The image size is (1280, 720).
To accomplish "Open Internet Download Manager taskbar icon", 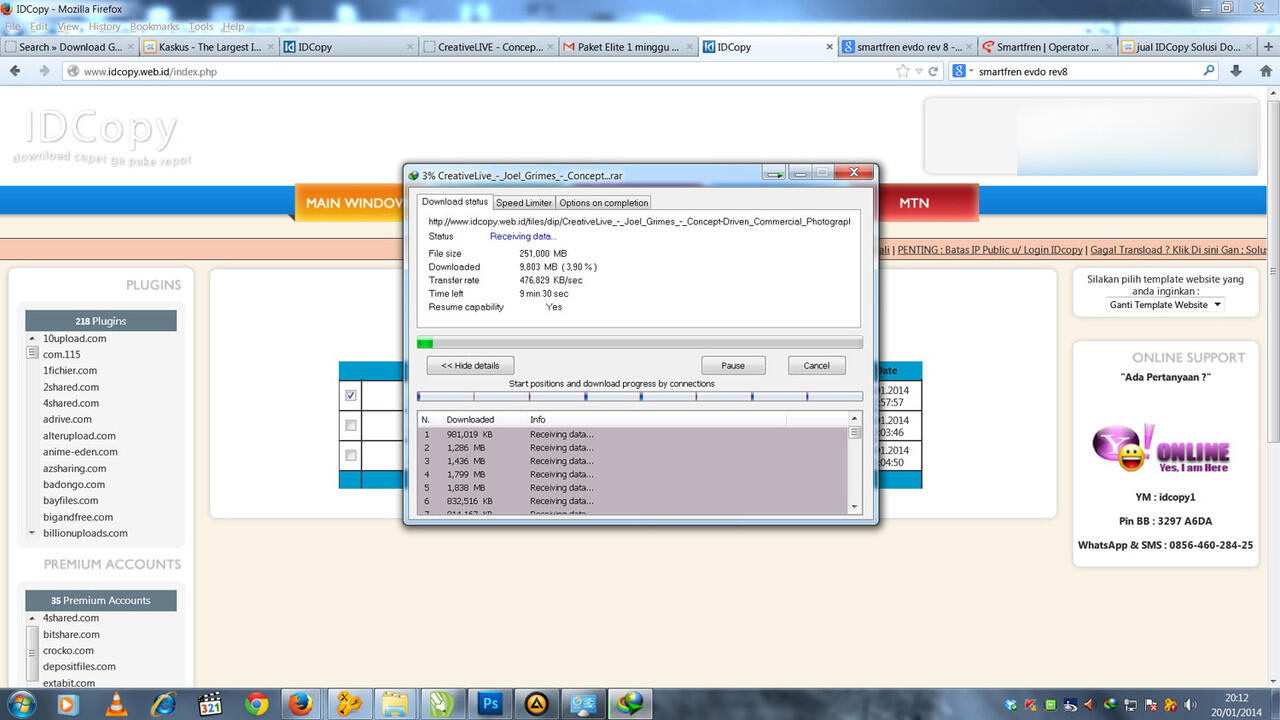I will (x=632, y=704).
